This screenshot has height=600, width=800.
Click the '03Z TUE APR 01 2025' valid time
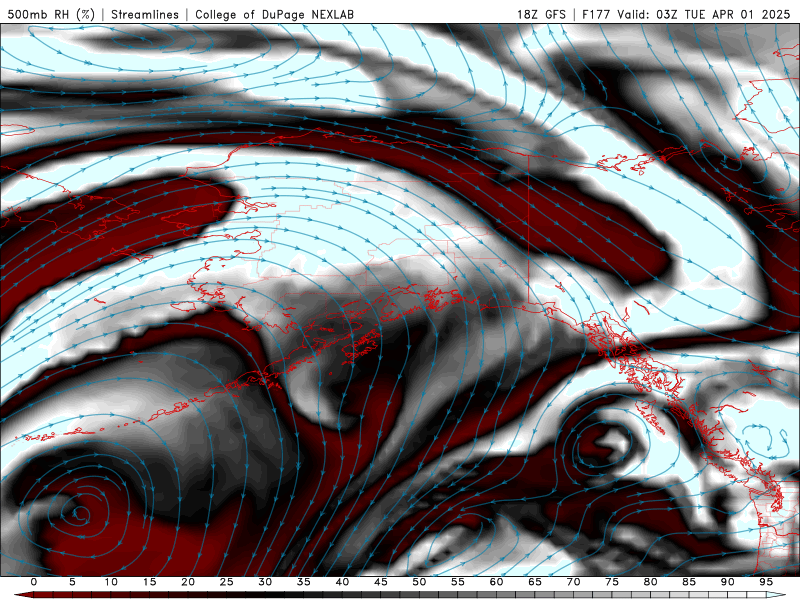pos(723,14)
